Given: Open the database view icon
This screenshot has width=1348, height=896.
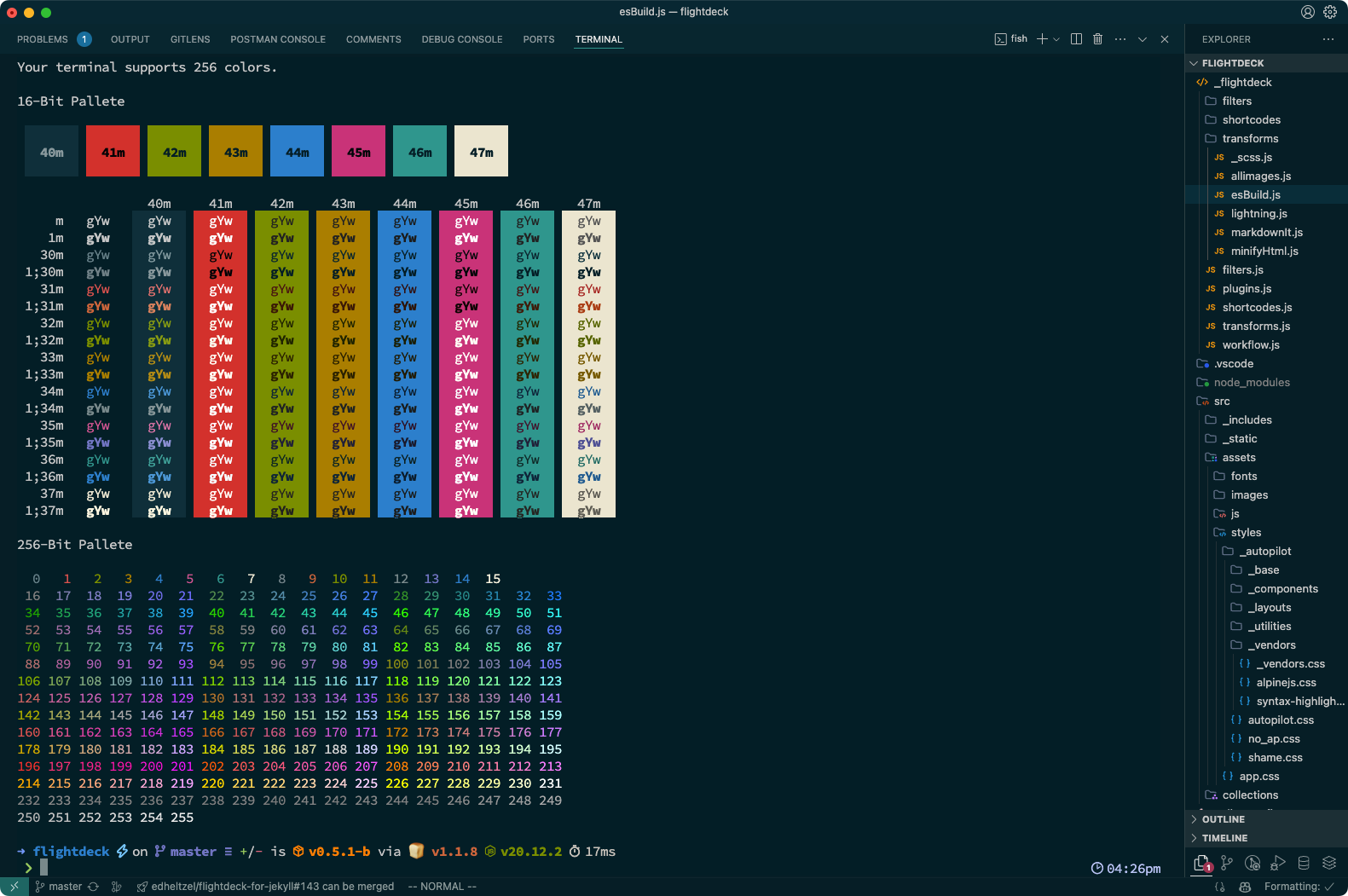Looking at the screenshot, I should tap(1304, 863).
